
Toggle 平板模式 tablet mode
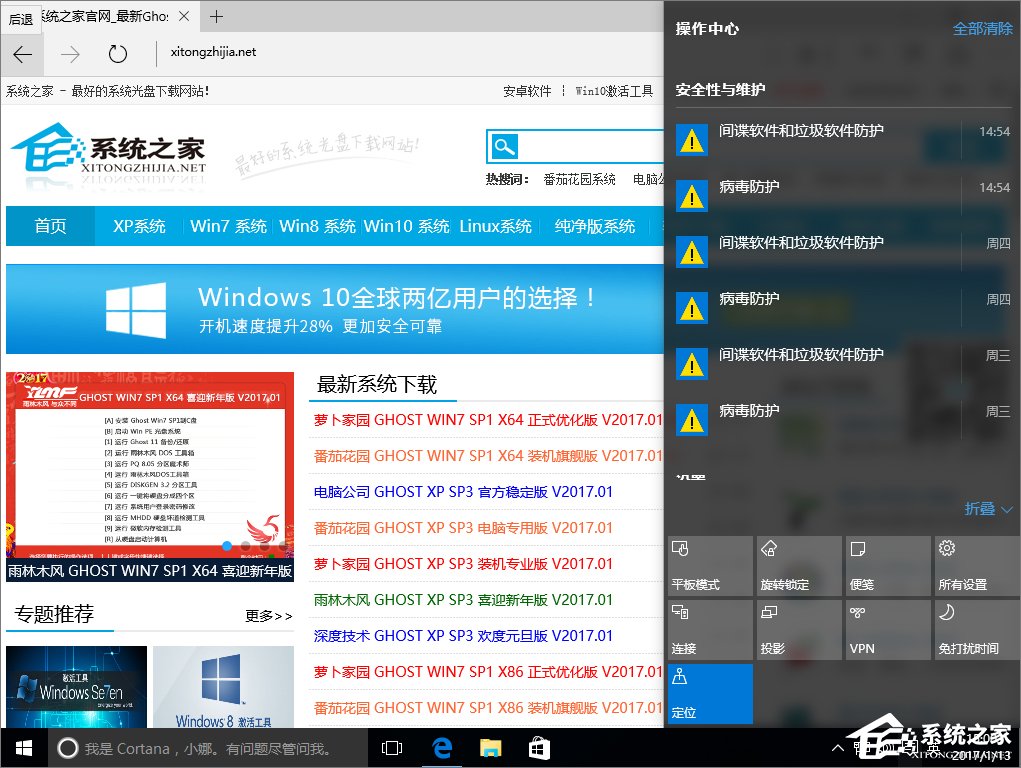[x=710, y=566]
